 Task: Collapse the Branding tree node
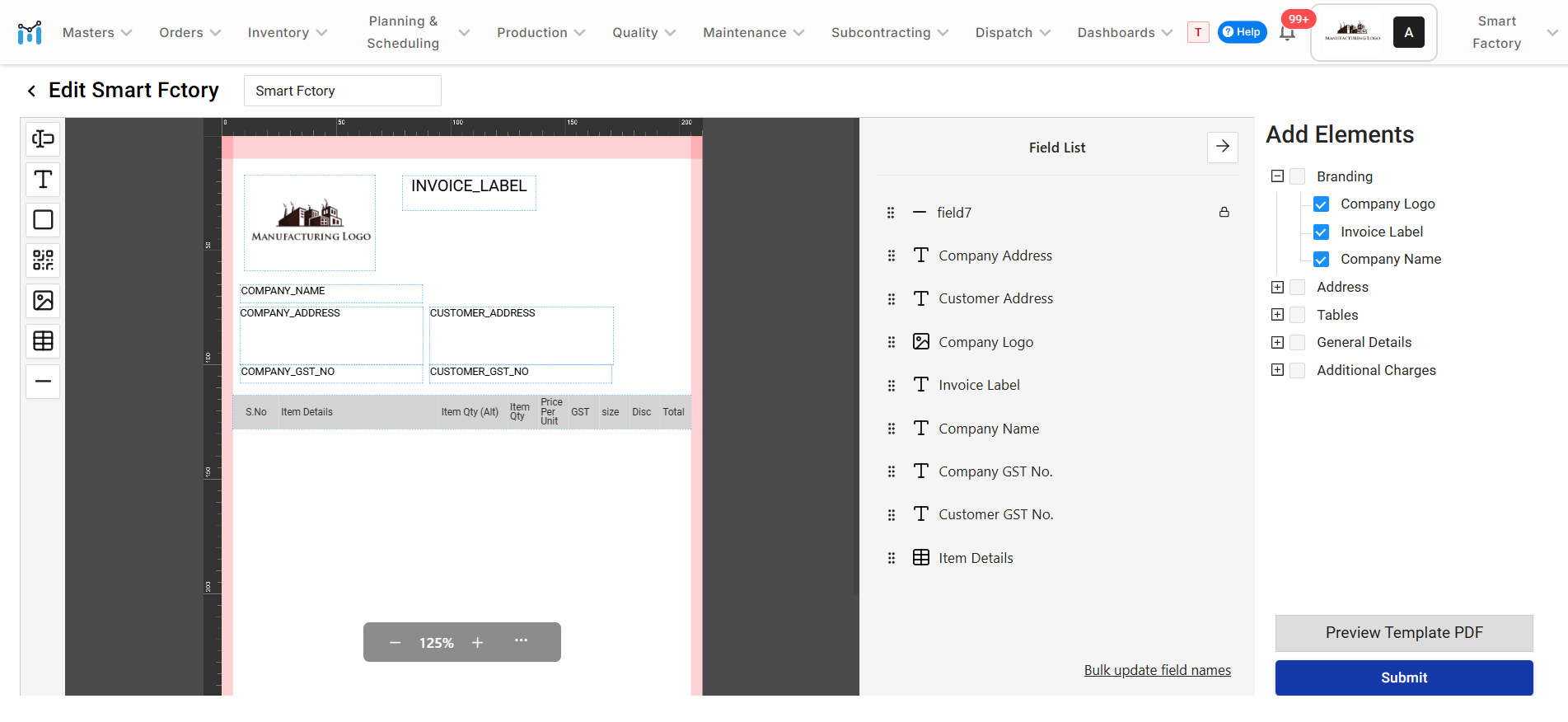click(1277, 176)
